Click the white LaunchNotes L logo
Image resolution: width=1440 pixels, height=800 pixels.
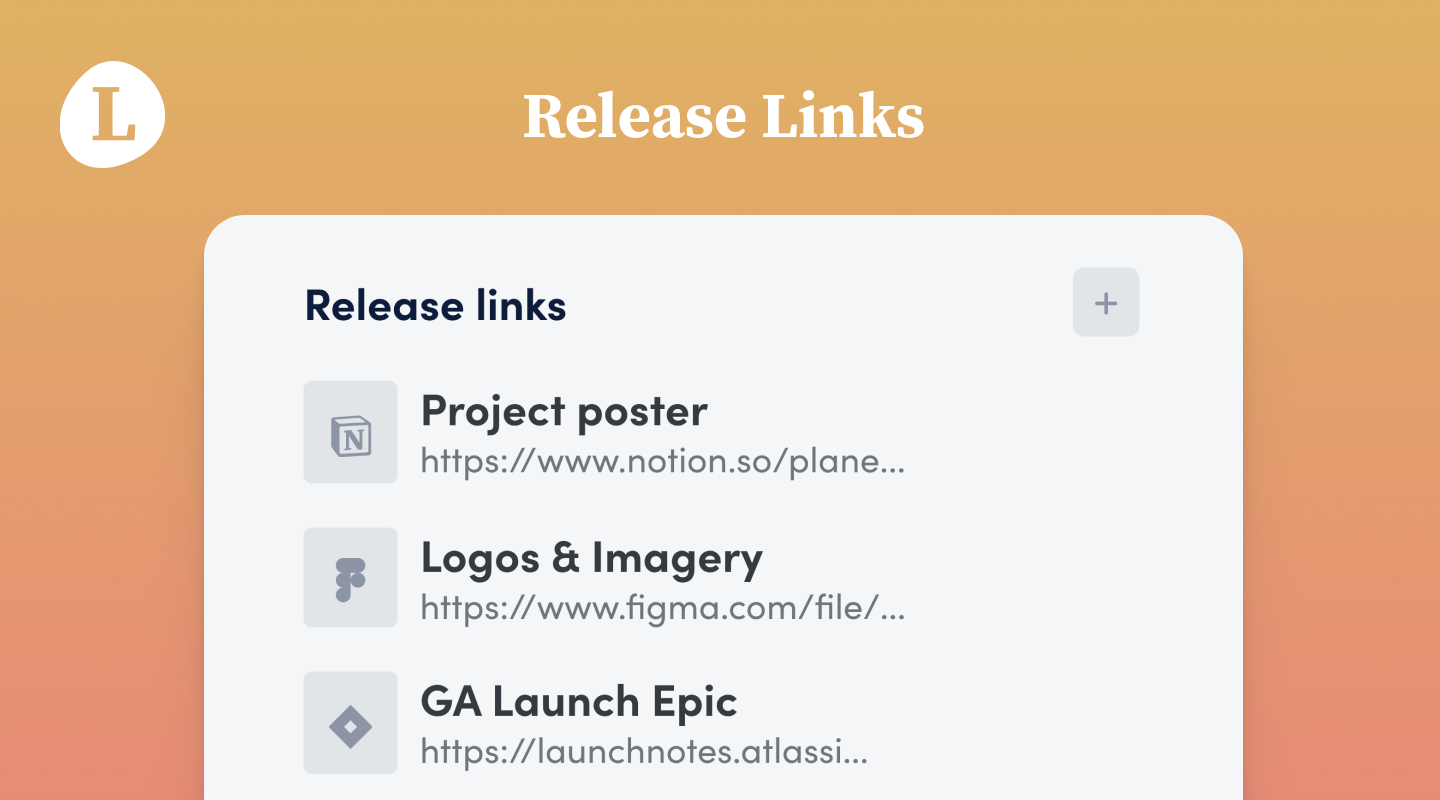(113, 114)
